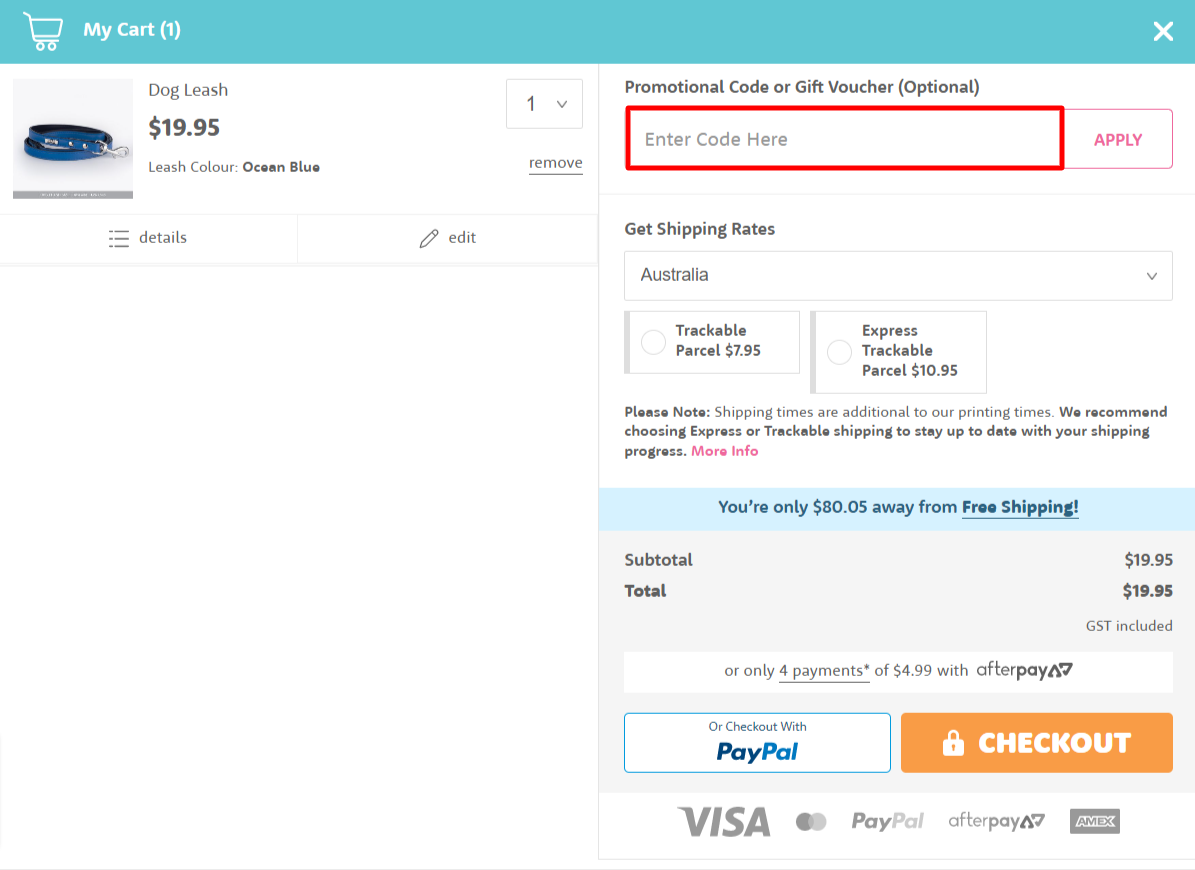The image size is (1195, 870).
Task: Expand the Australia country dropdown
Action: 897,275
